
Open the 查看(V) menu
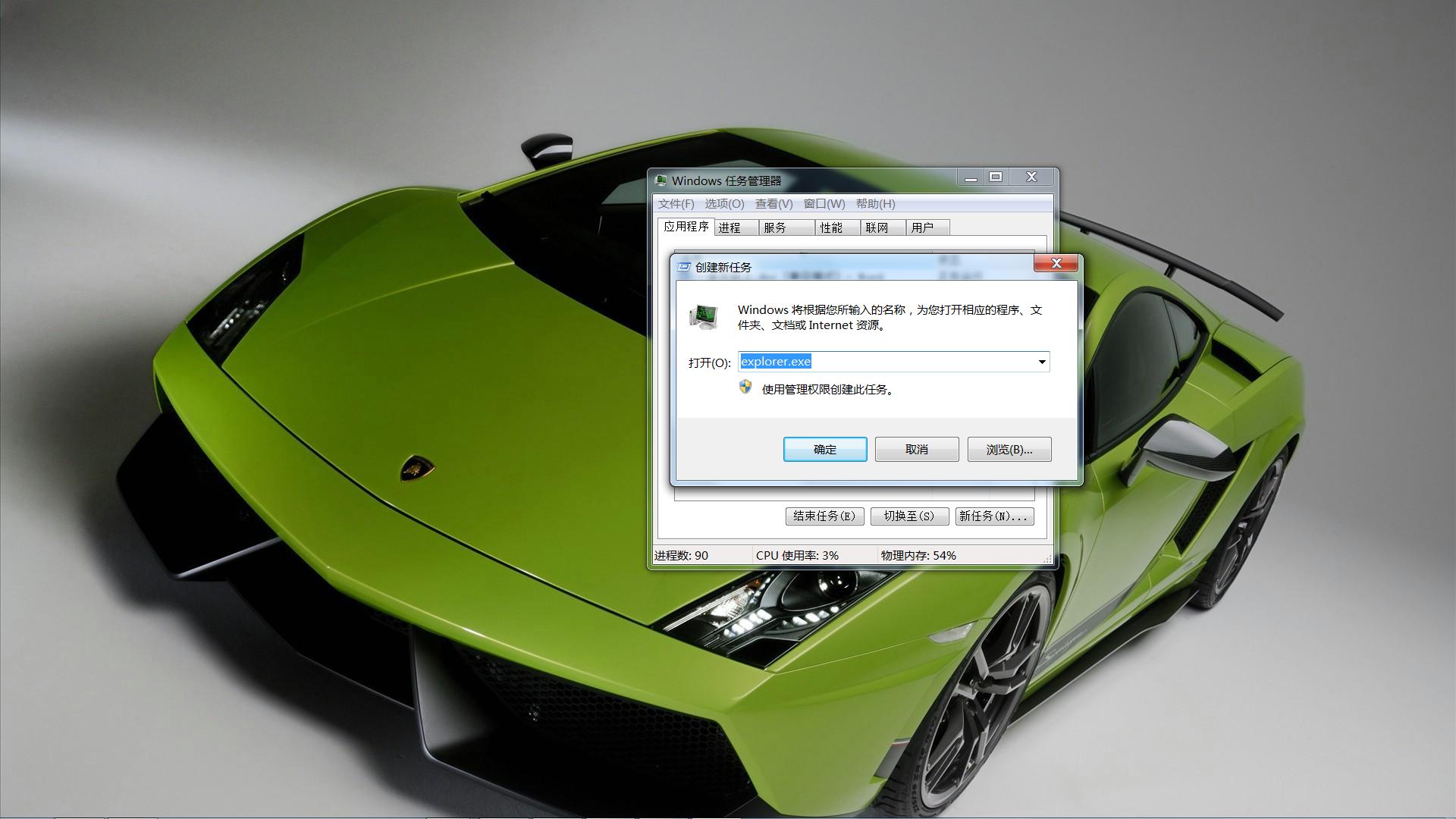click(x=773, y=204)
